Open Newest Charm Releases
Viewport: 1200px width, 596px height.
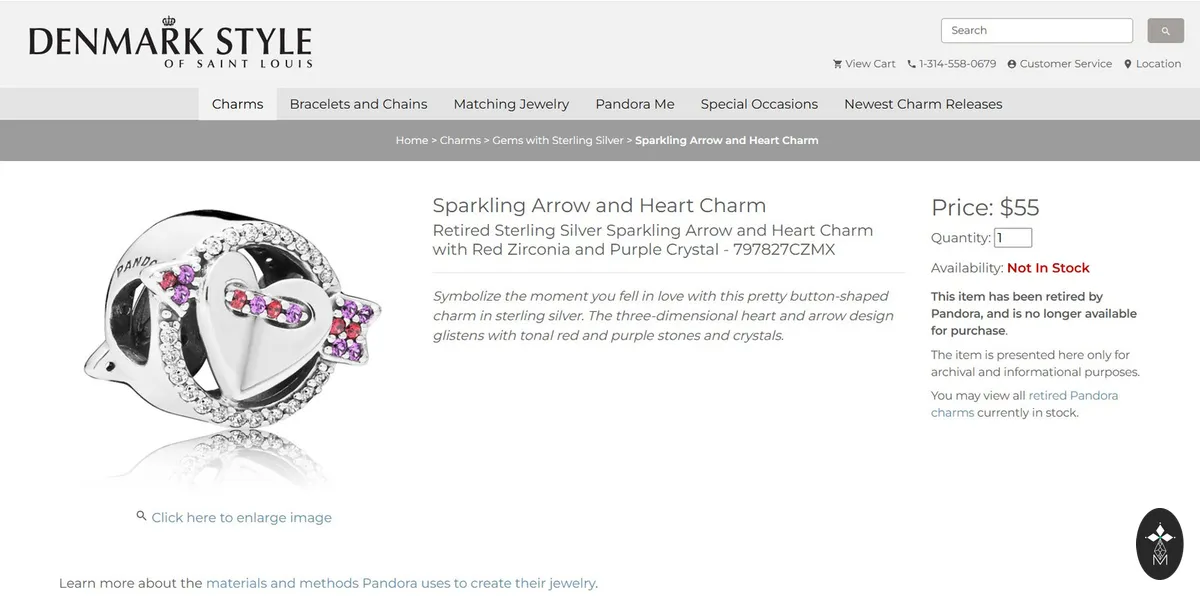923,104
